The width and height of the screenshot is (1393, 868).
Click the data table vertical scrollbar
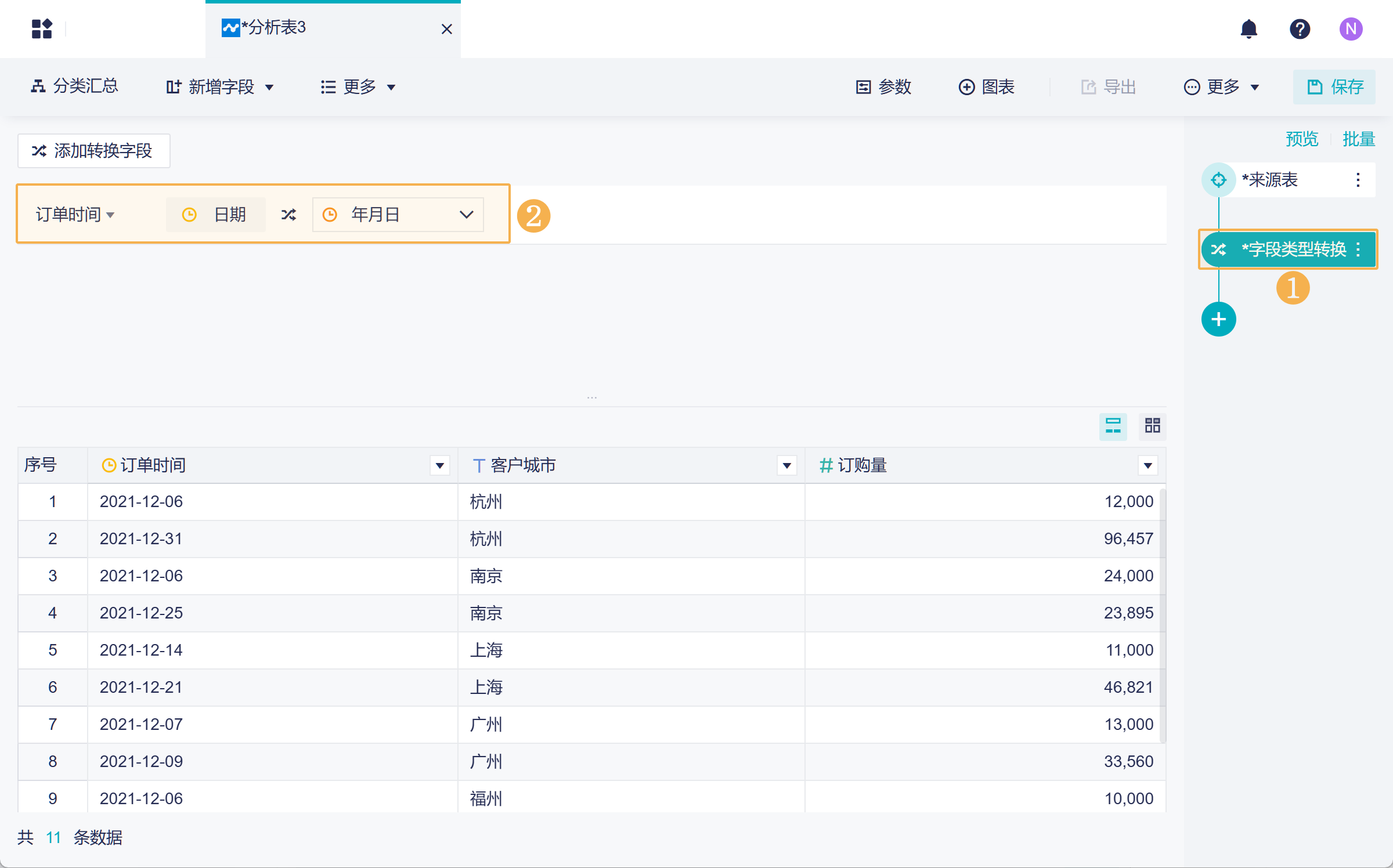1163,615
